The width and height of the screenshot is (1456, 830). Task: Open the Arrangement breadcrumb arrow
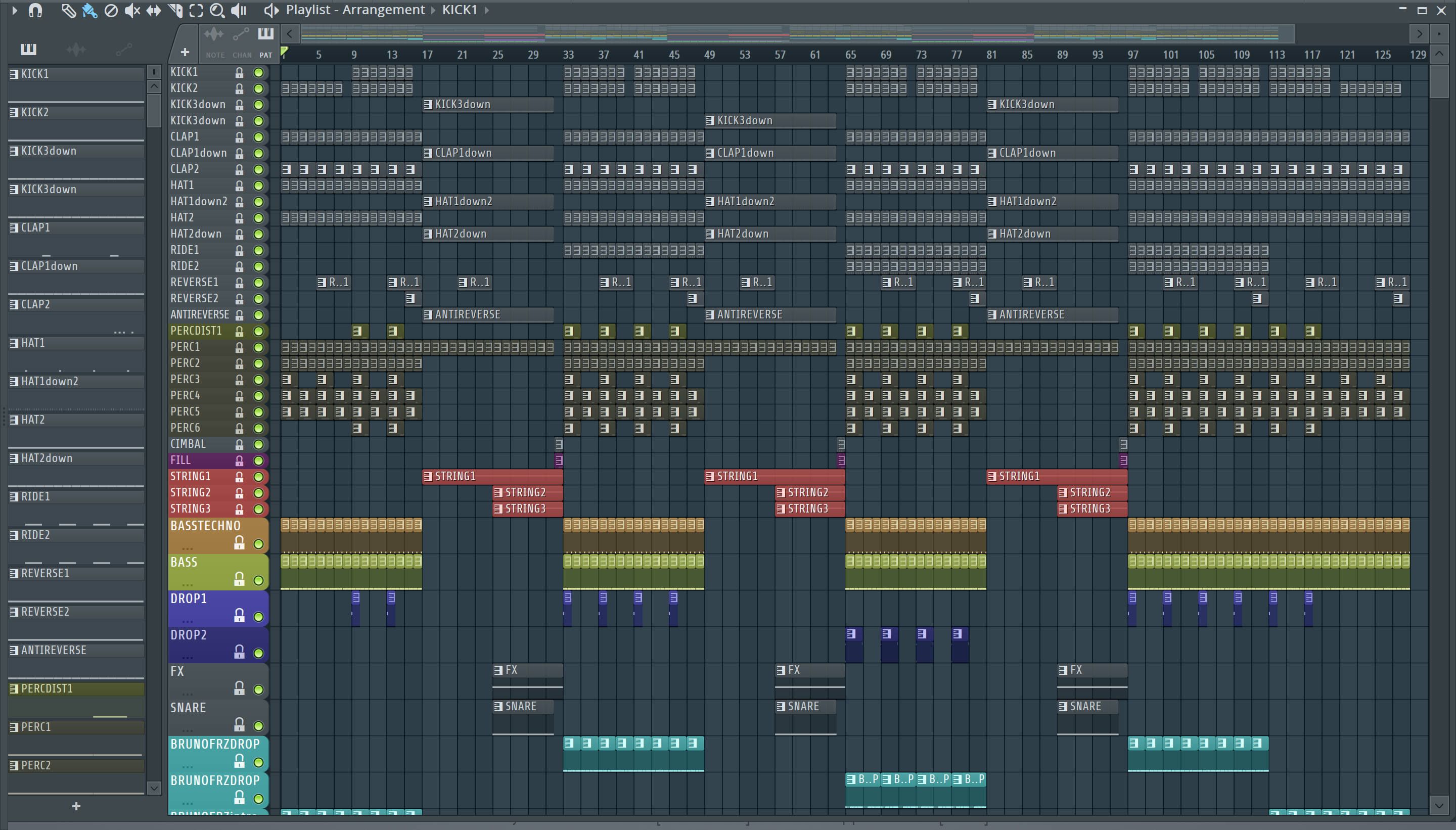pos(433,10)
